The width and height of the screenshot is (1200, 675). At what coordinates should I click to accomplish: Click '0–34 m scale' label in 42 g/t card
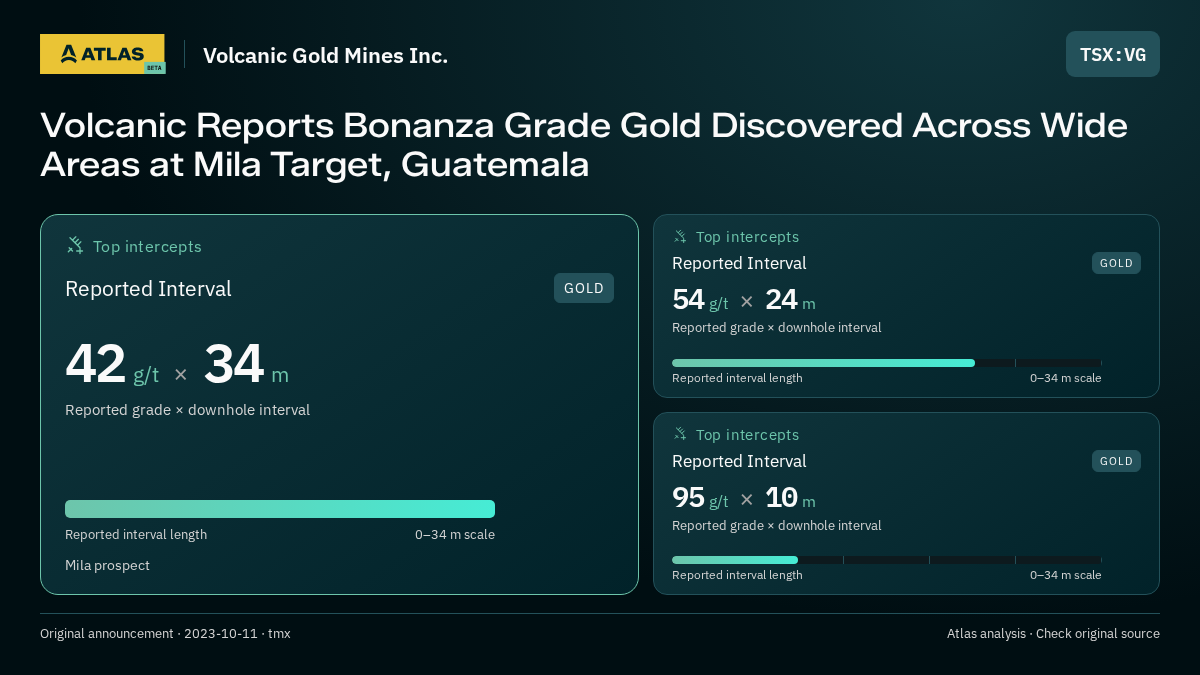[455, 534]
